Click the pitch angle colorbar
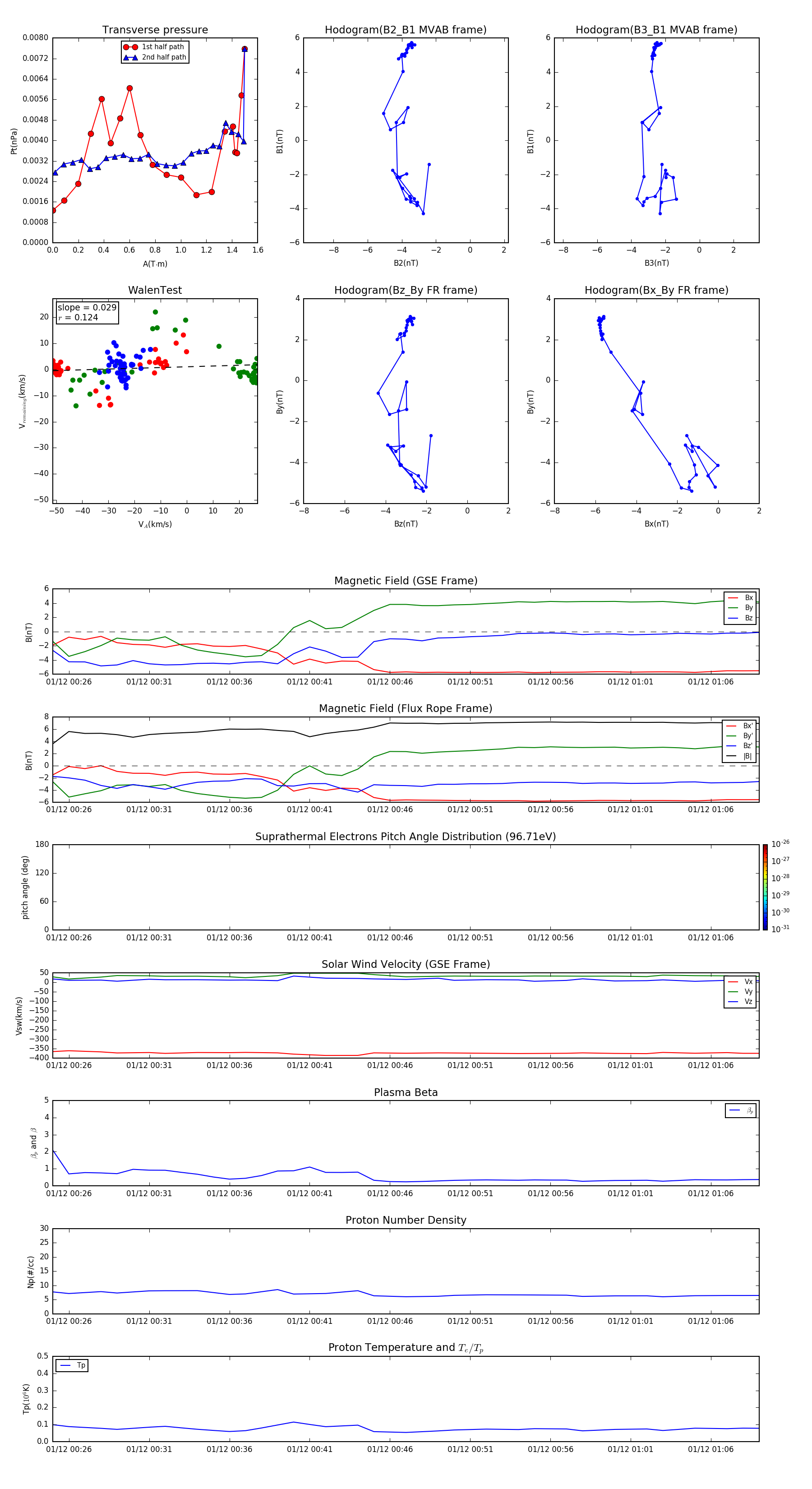Viewport: 812px width, 1489px height. (765, 887)
